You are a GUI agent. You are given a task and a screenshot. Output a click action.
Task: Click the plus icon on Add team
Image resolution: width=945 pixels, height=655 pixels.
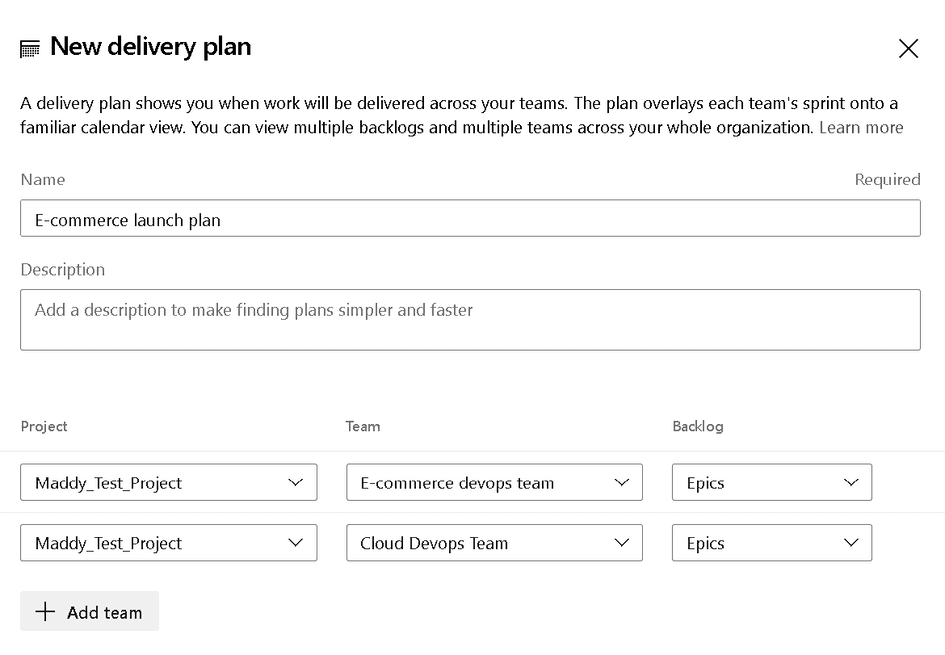click(46, 611)
